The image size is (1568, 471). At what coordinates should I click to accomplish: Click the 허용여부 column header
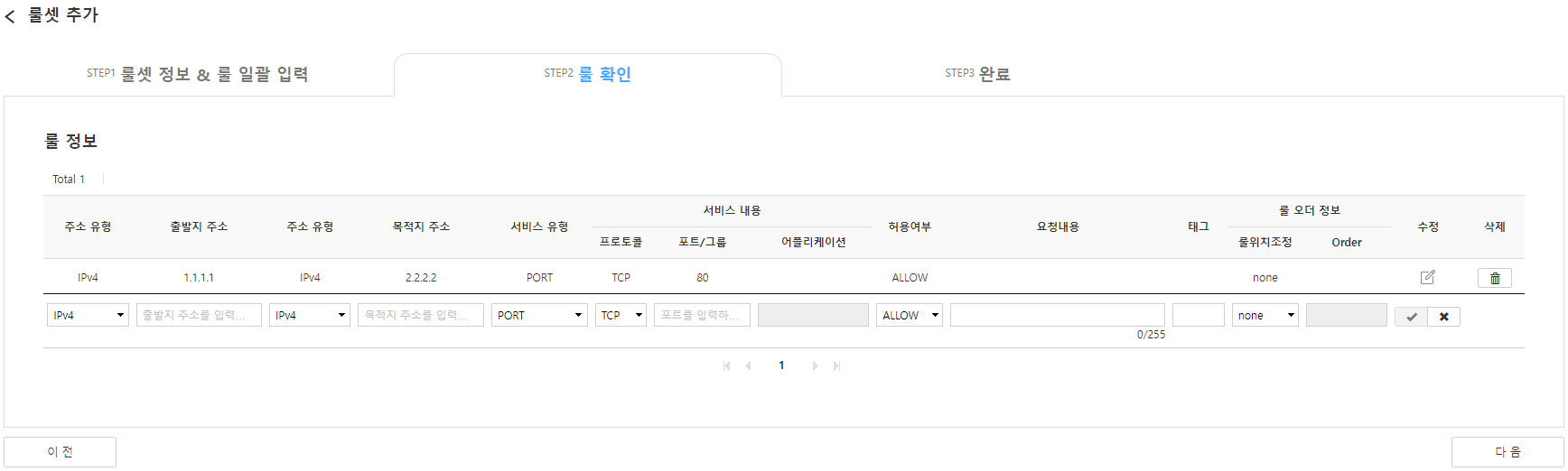(910, 226)
